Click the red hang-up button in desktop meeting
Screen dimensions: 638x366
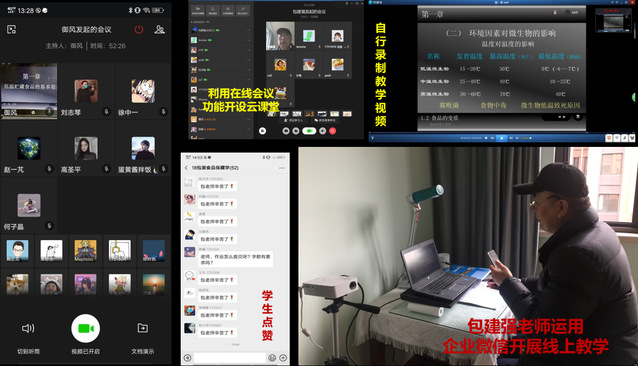(332, 131)
